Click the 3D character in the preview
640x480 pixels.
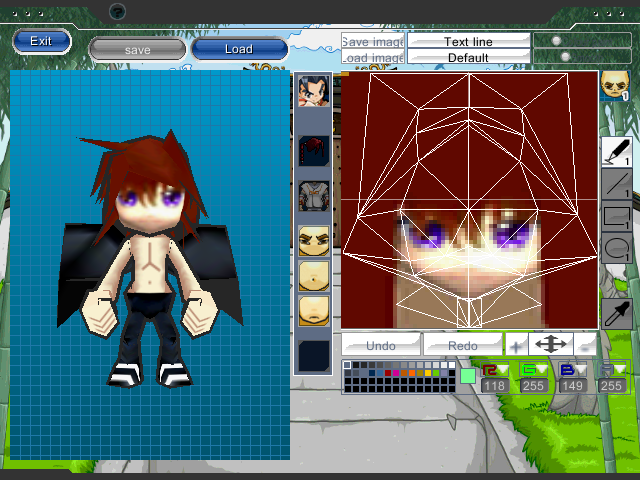click(x=149, y=261)
